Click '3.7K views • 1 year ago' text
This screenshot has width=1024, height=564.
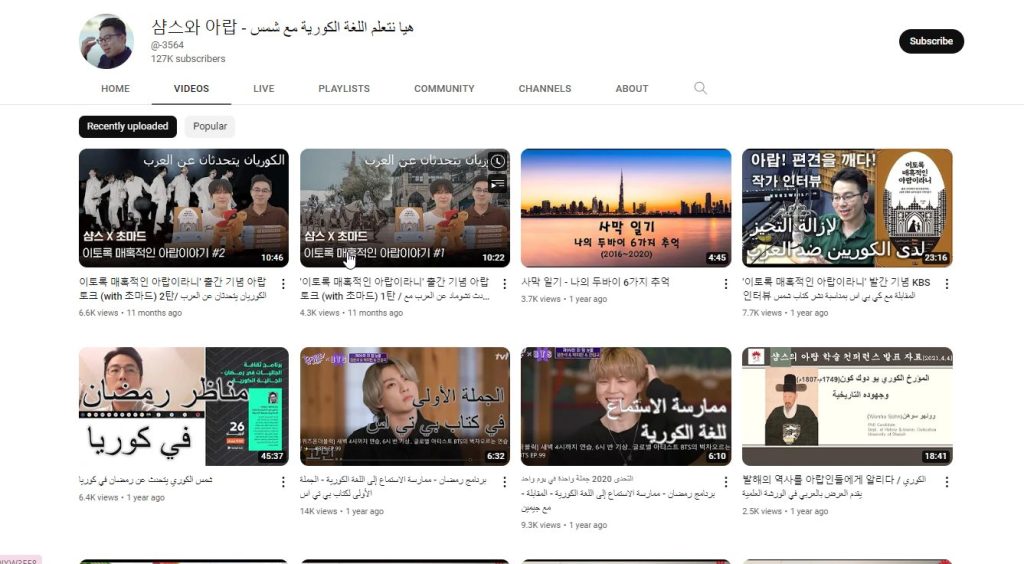point(564,299)
